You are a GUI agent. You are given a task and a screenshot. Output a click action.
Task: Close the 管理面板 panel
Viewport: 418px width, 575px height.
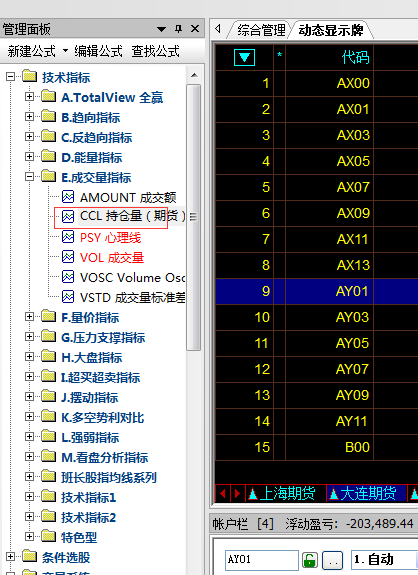(195, 29)
